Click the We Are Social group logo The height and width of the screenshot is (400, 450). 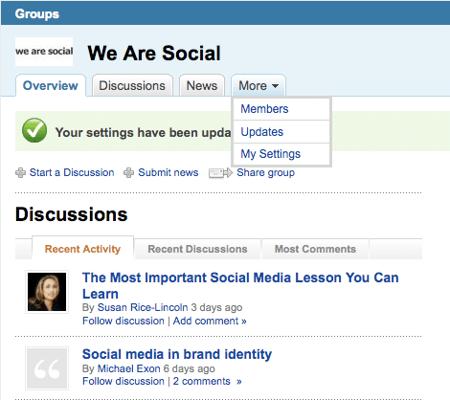[44, 51]
